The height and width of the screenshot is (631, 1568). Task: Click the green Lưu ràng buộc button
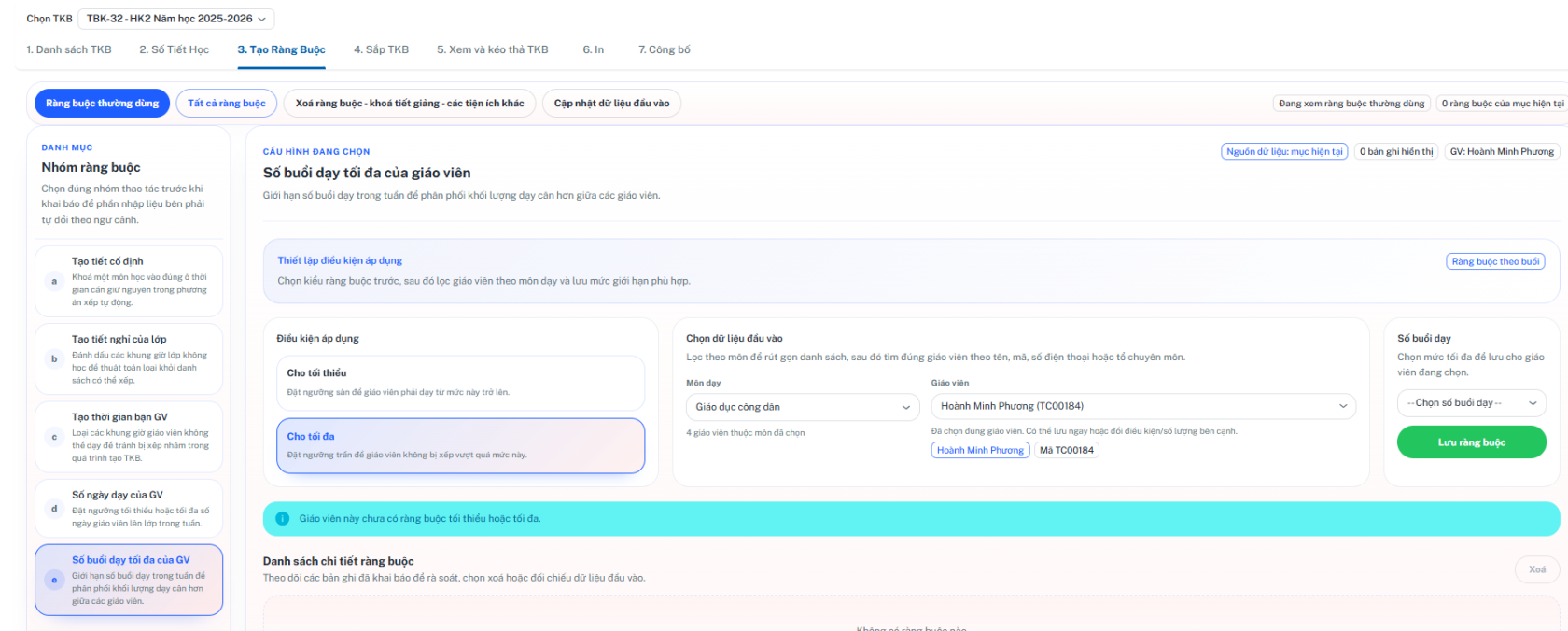(1472, 442)
